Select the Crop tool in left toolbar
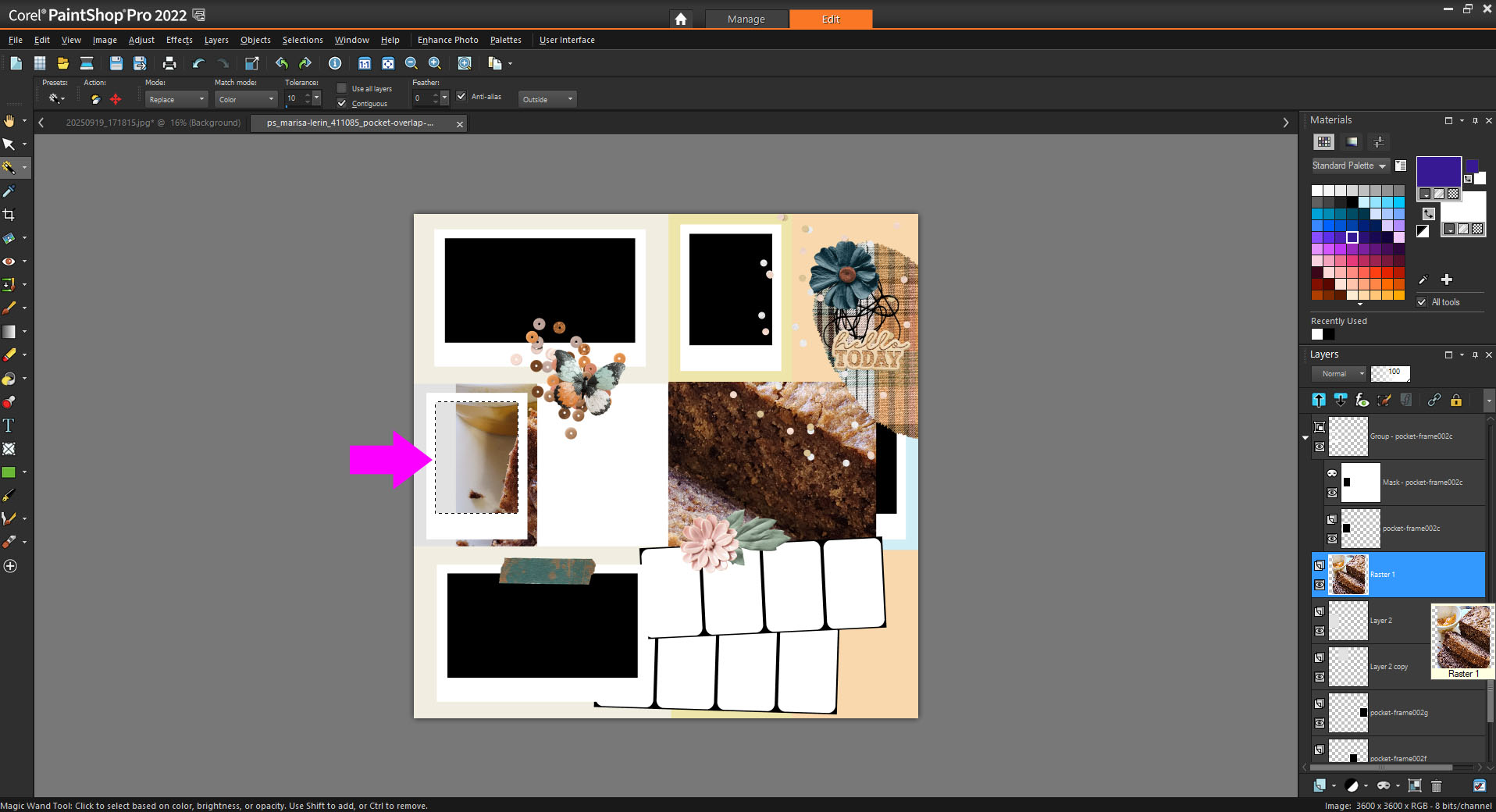This screenshot has height=812, width=1496. coord(9,215)
